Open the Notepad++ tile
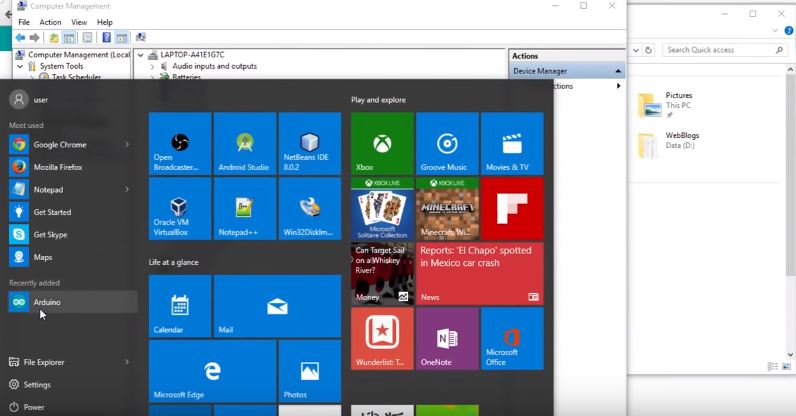The height and width of the screenshot is (416, 796). coord(245,208)
